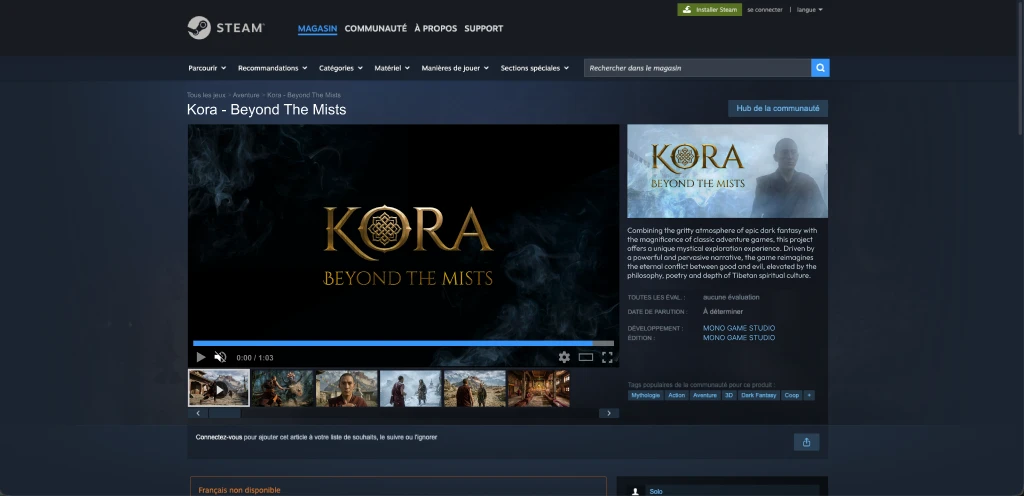Screen dimensions: 1024x496
Task: Click the video progress bar
Action: tap(404, 343)
